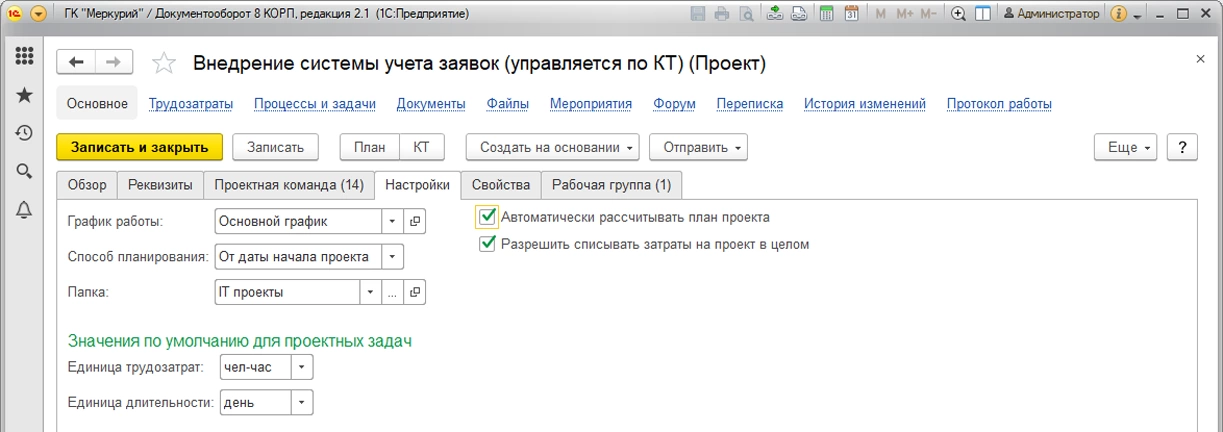
Task: Open the calendar icon in title bar
Action: tap(852, 14)
